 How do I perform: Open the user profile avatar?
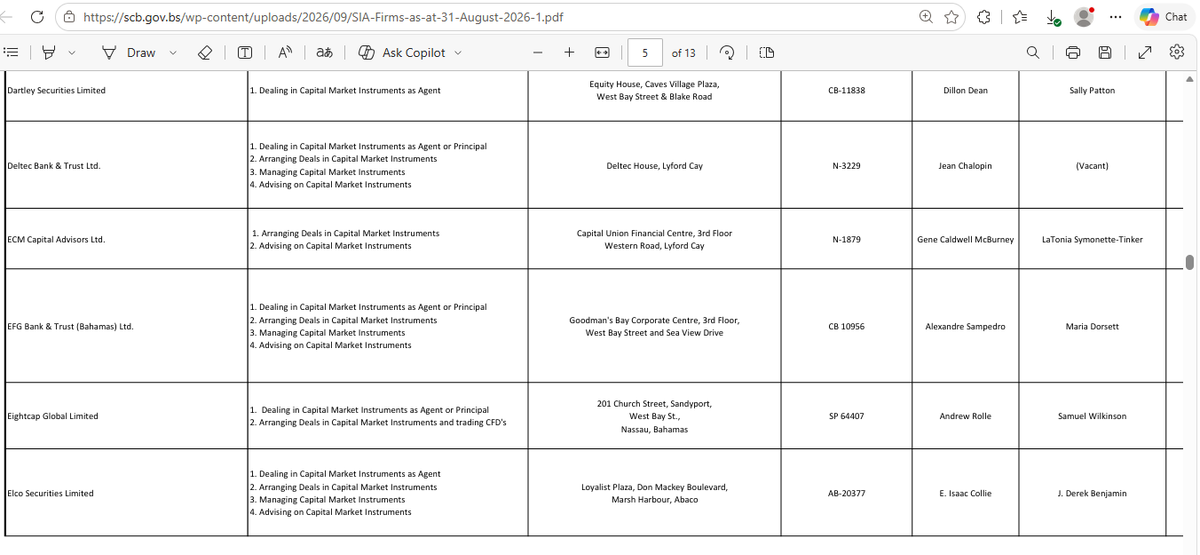[x=1084, y=17]
